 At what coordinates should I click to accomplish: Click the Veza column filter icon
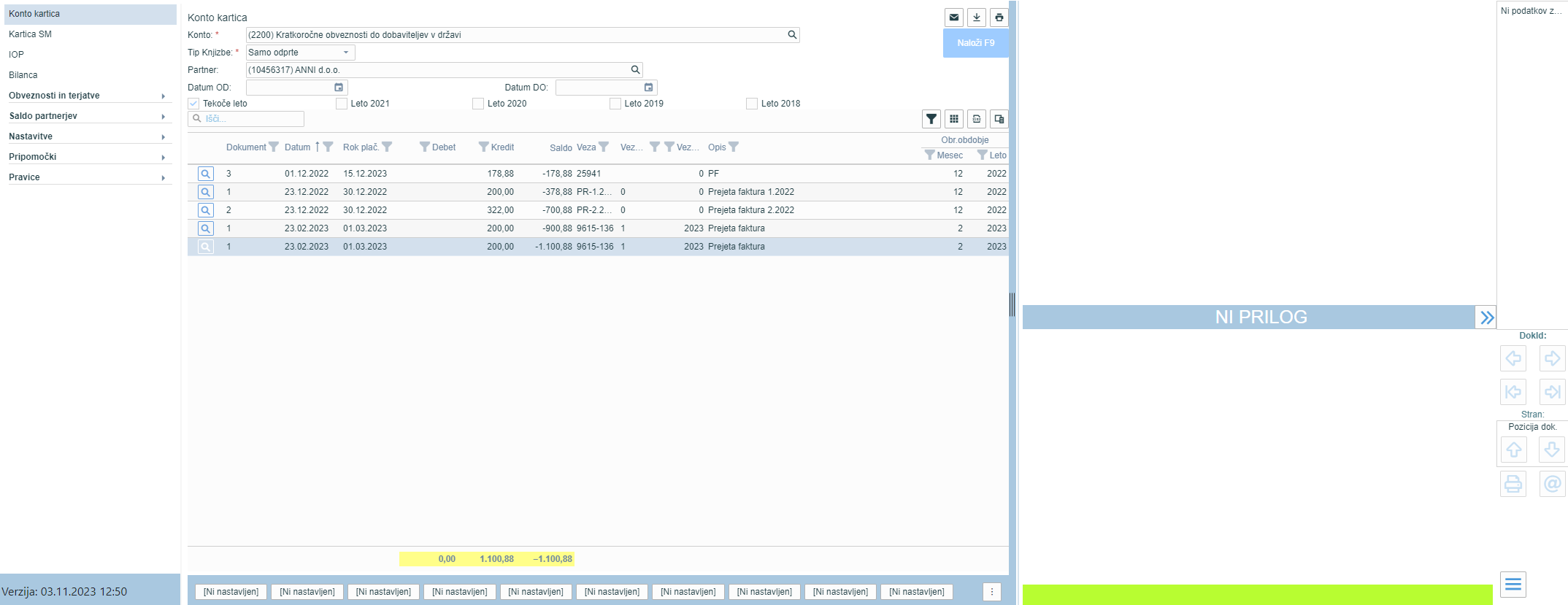604,147
